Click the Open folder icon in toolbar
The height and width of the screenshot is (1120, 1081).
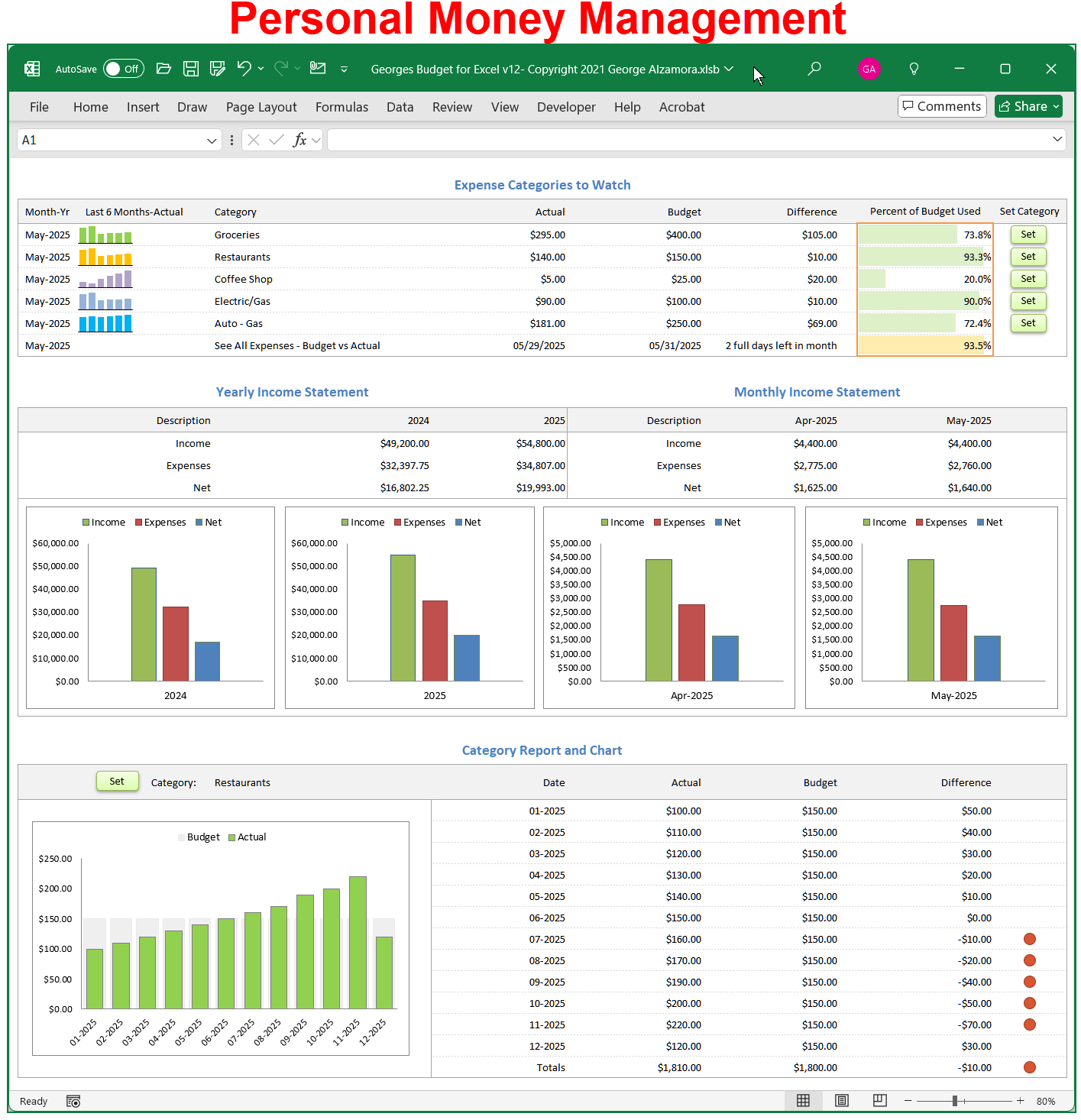[x=163, y=69]
